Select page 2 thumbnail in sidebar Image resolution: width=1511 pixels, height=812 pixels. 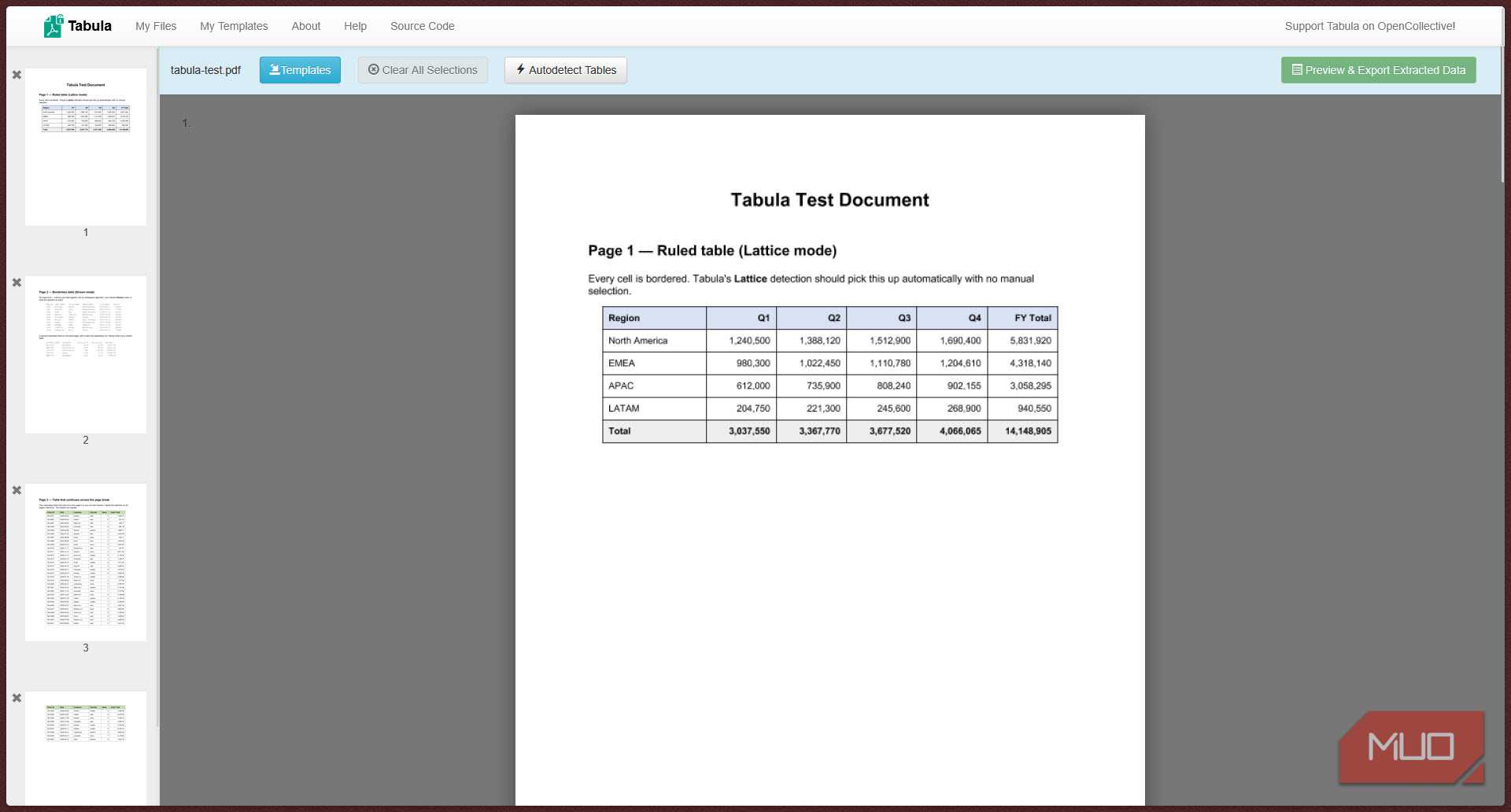tap(86, 355)
